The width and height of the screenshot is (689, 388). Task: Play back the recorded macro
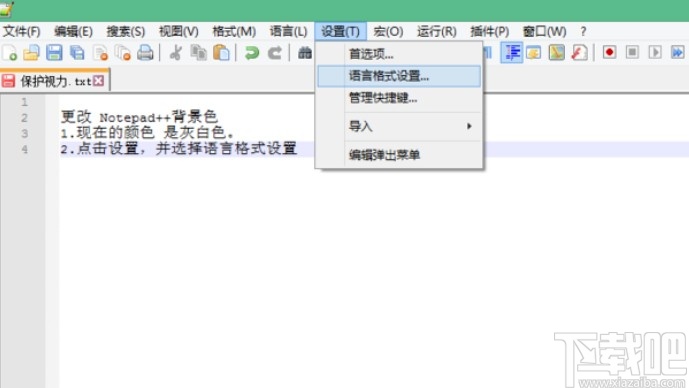[655, 52]
